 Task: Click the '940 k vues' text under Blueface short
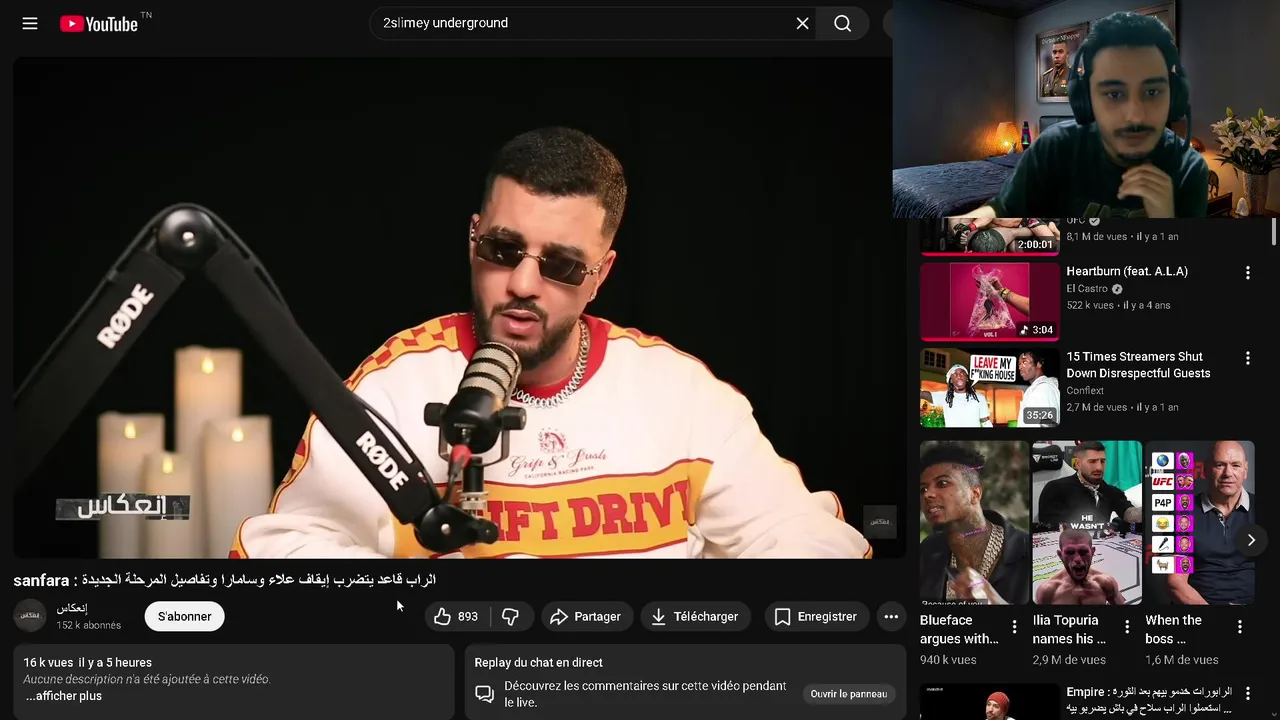coord(948,660)
